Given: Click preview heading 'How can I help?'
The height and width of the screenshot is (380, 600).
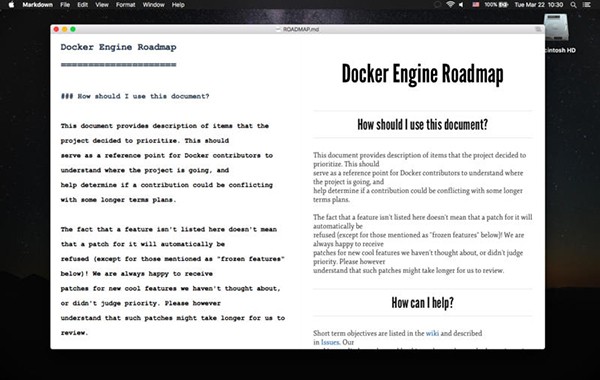Looking at the screenshot, I should tap(422, 303).
